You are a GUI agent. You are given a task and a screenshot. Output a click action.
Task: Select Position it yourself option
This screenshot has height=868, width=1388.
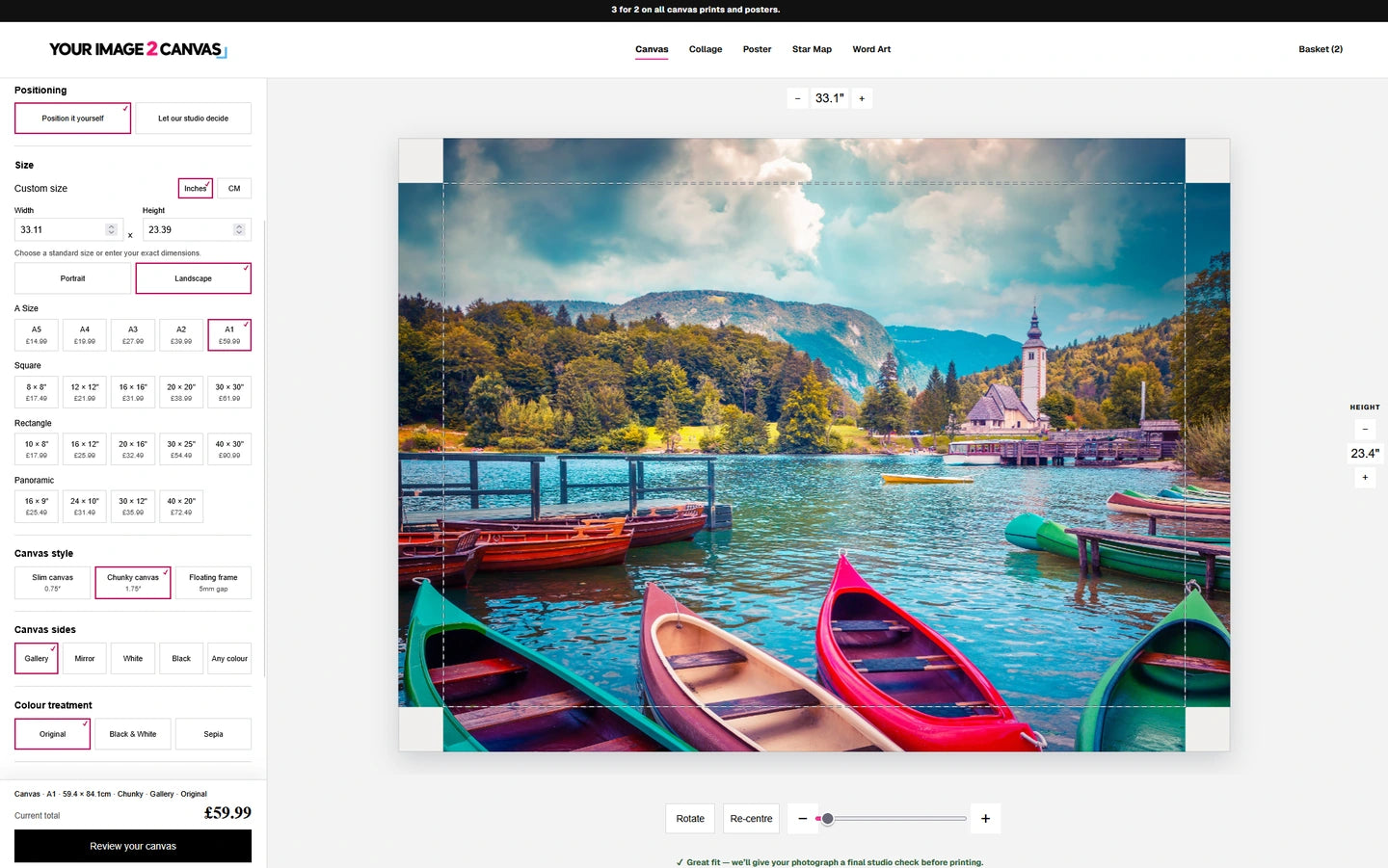72,118
